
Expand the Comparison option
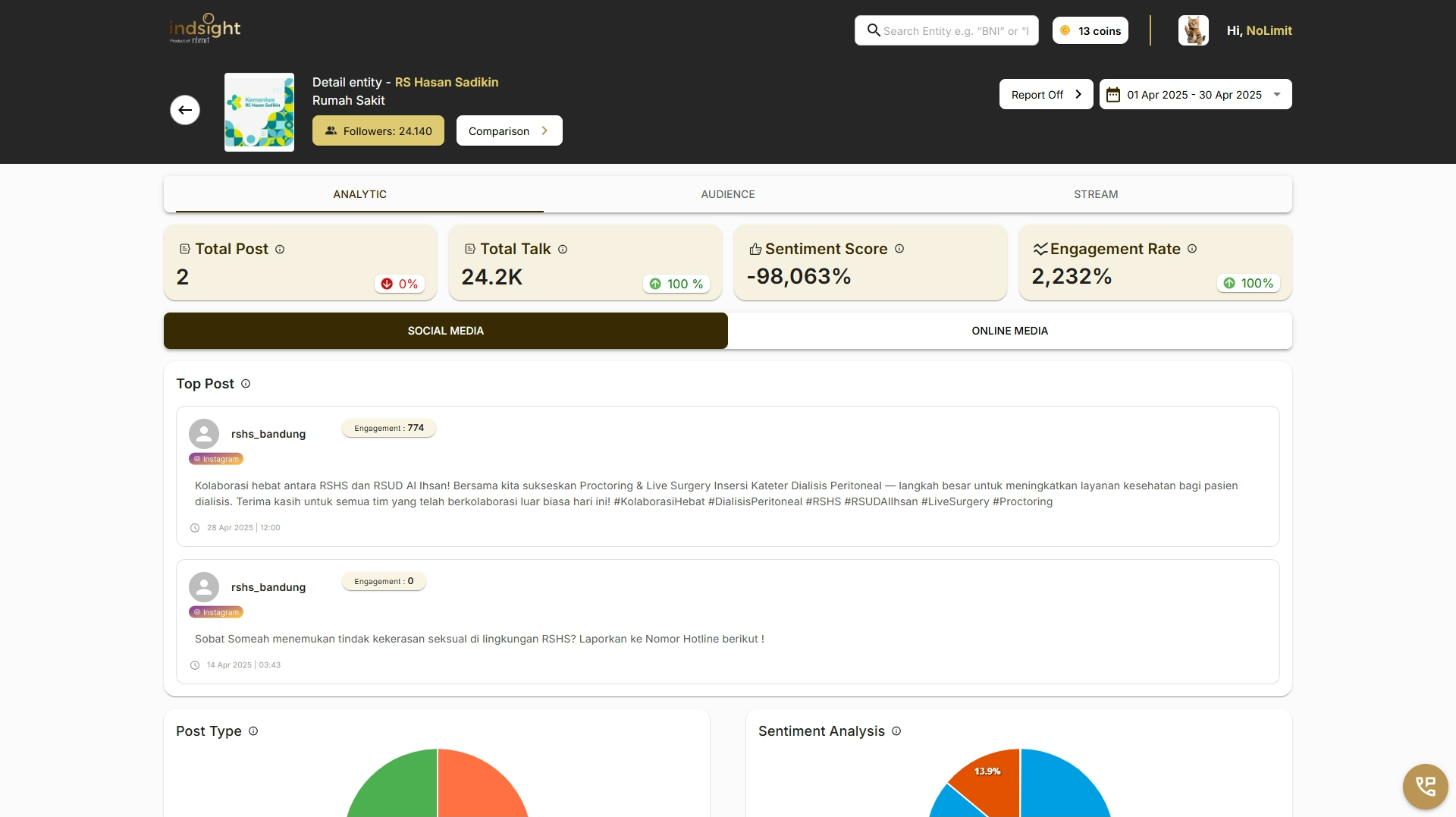[x=509, y=130]
